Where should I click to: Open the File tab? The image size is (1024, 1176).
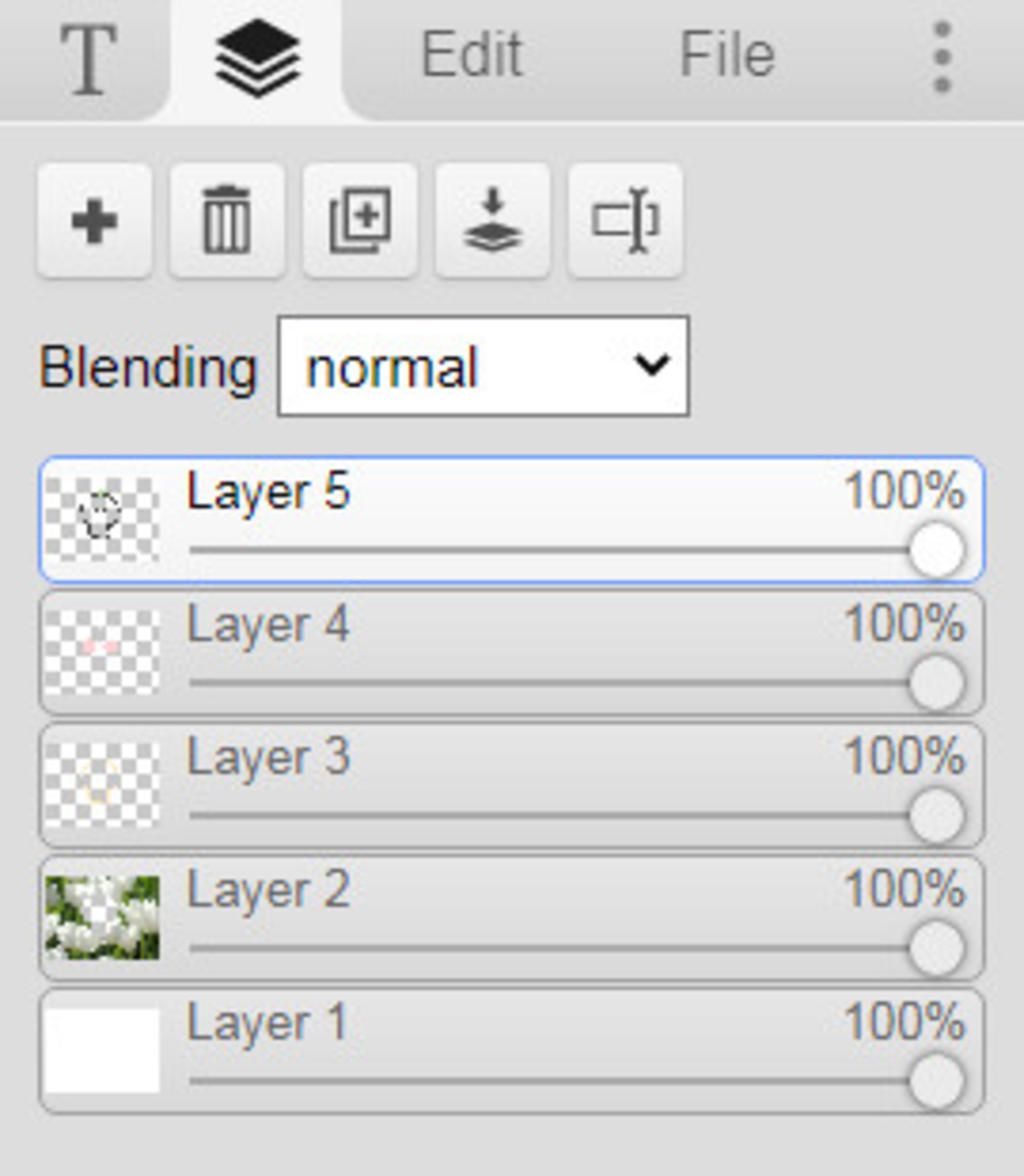tap(727, 55)
